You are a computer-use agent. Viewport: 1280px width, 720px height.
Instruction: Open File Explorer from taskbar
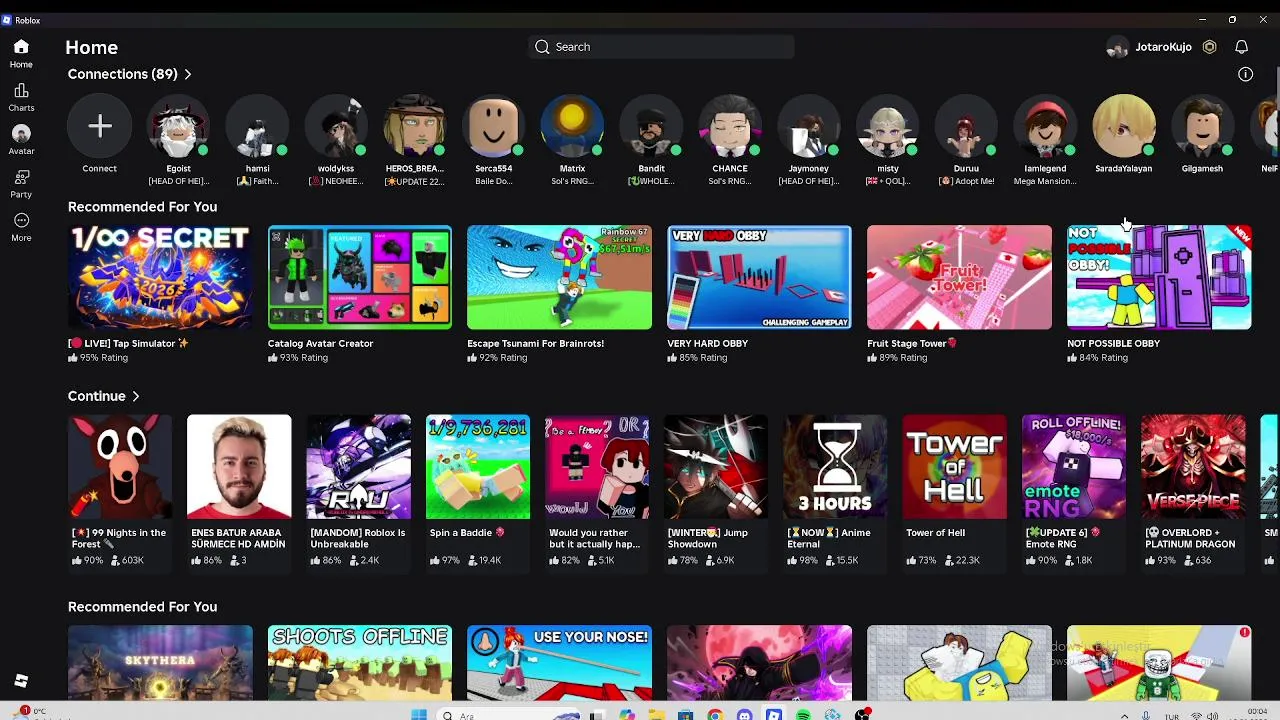656,715
